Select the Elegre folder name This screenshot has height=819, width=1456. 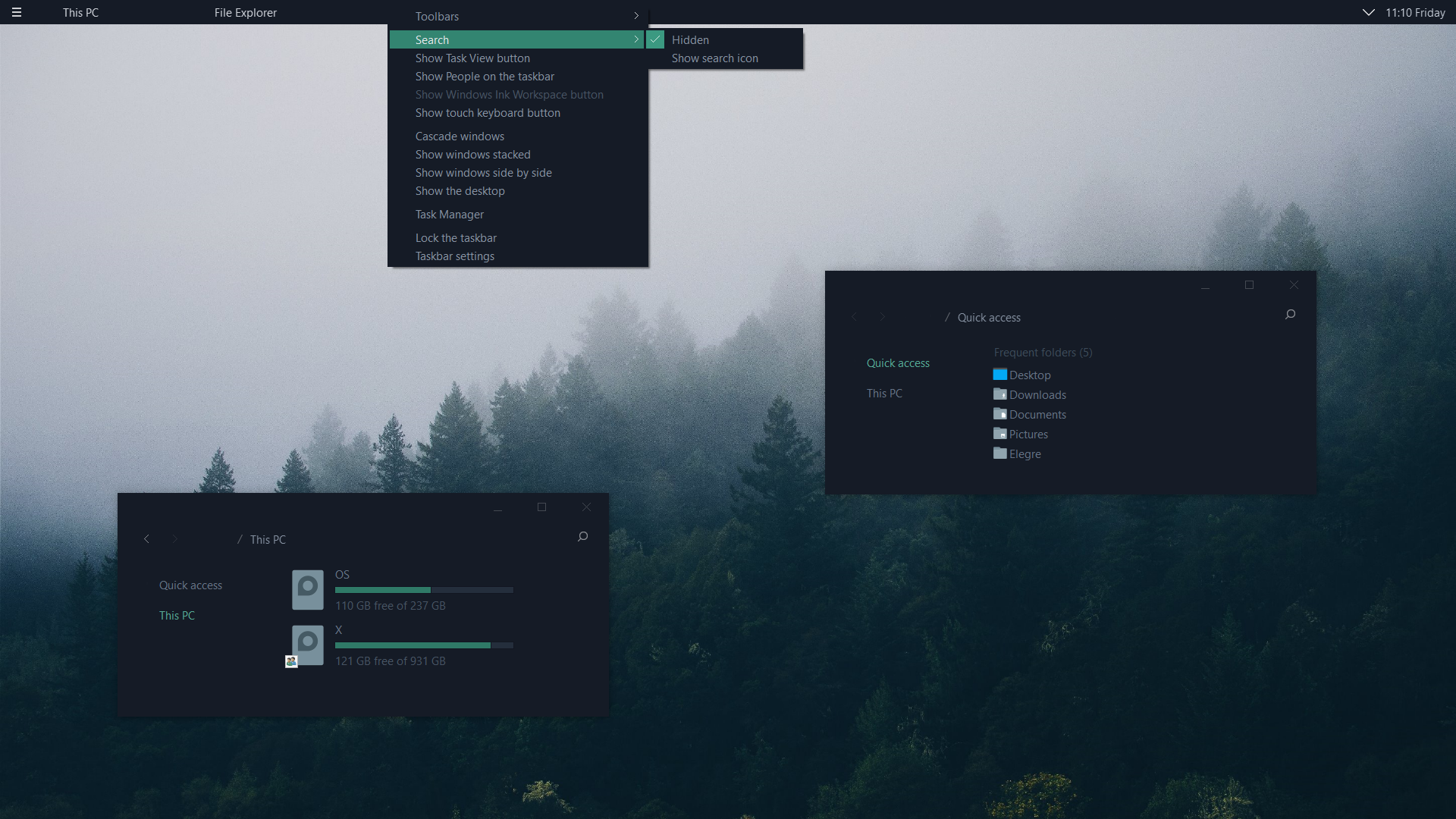[x=1025, y=454]
